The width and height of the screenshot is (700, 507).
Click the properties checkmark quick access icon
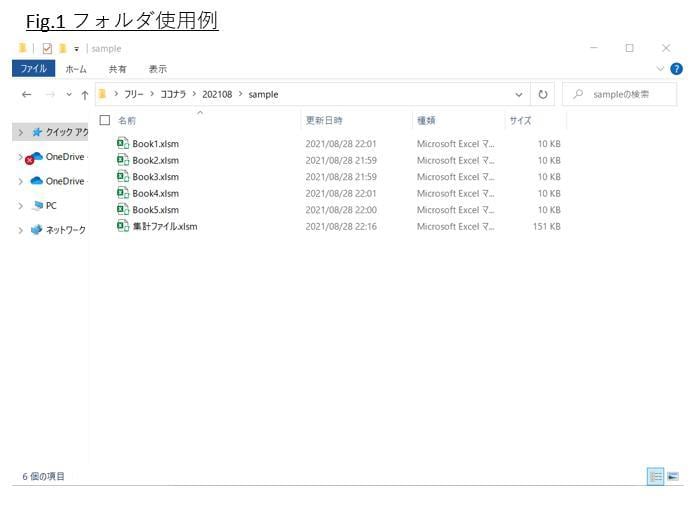point(47,48)
